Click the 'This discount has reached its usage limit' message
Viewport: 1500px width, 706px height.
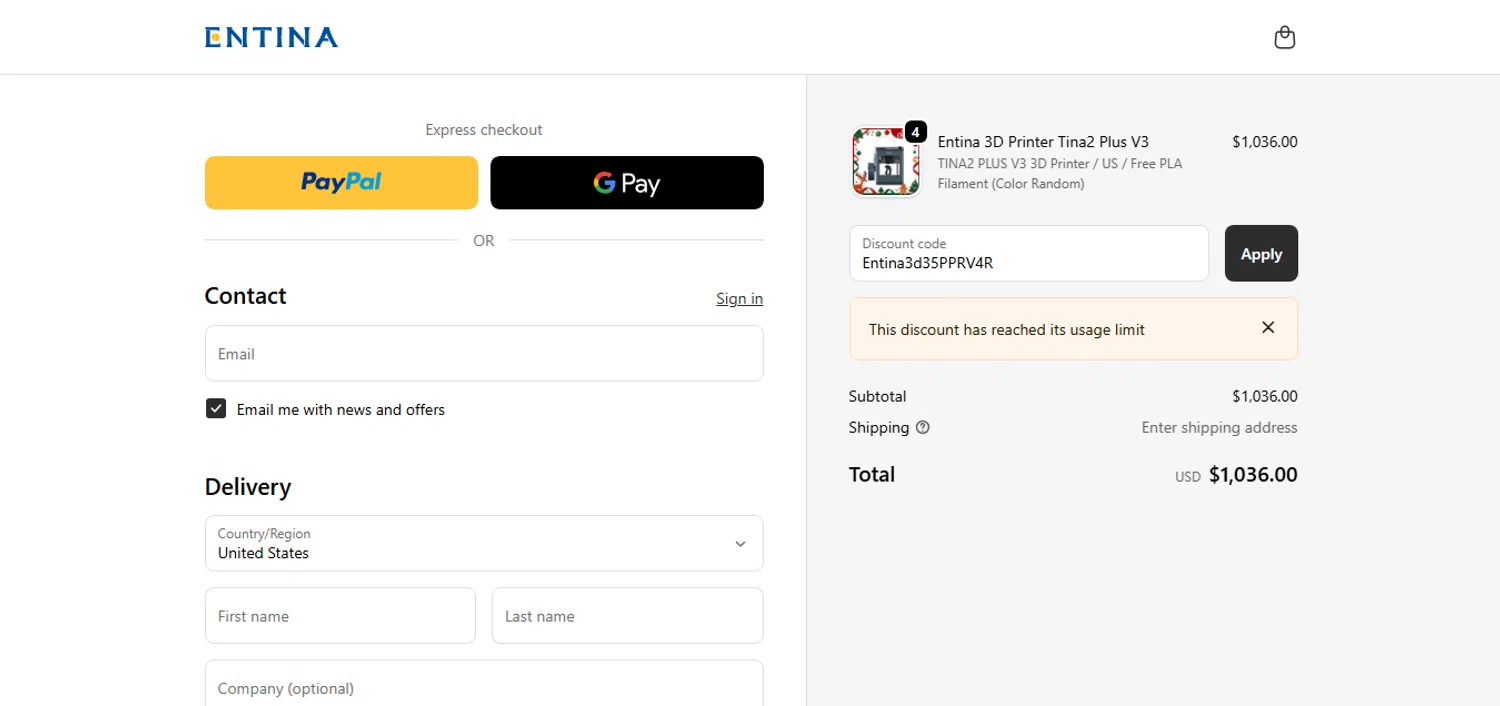pyautogui.click(x=1007, y=329)
